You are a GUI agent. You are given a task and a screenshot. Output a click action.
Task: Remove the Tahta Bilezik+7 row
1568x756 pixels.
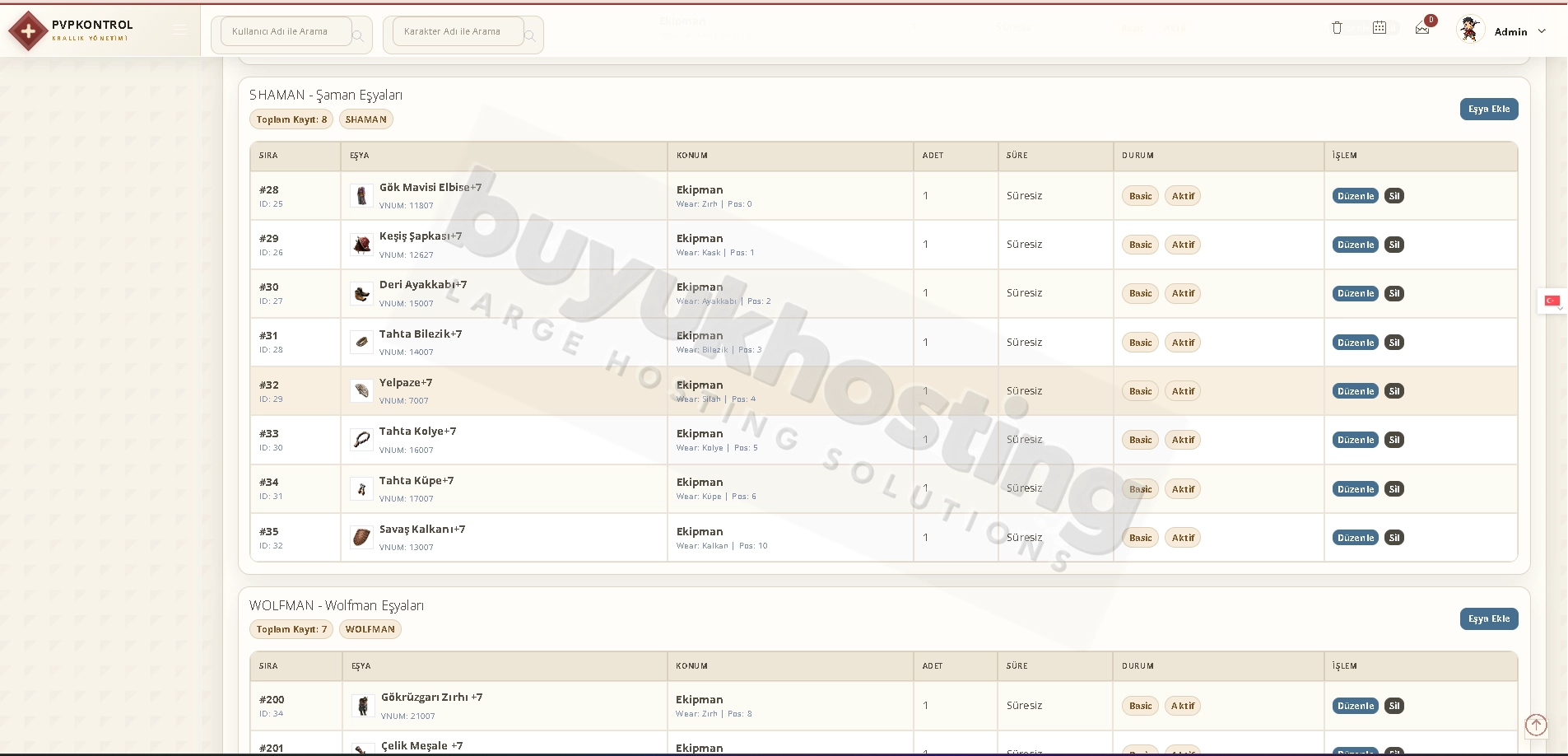pos(1394,343)
